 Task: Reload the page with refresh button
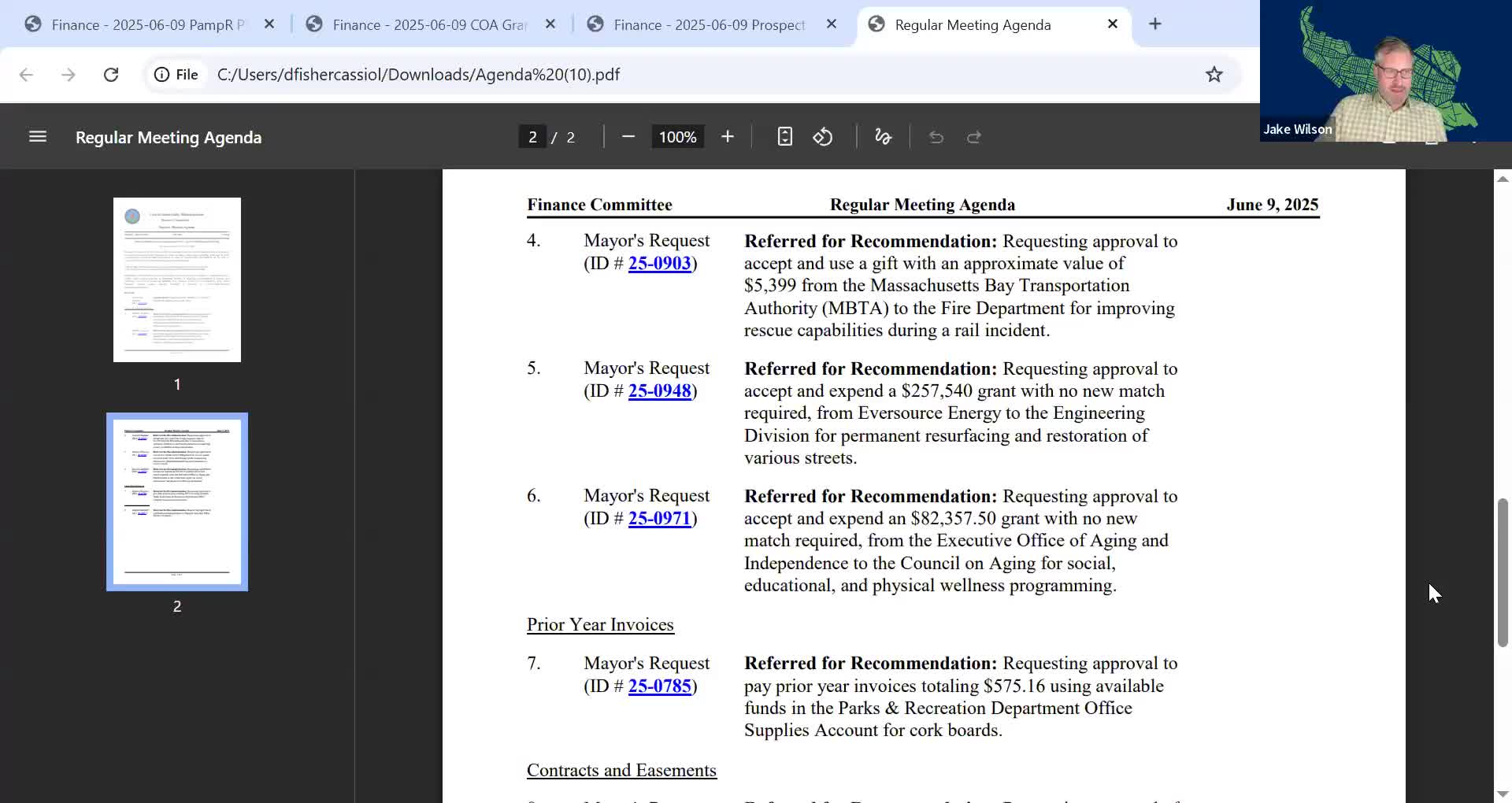coord(111,75)
